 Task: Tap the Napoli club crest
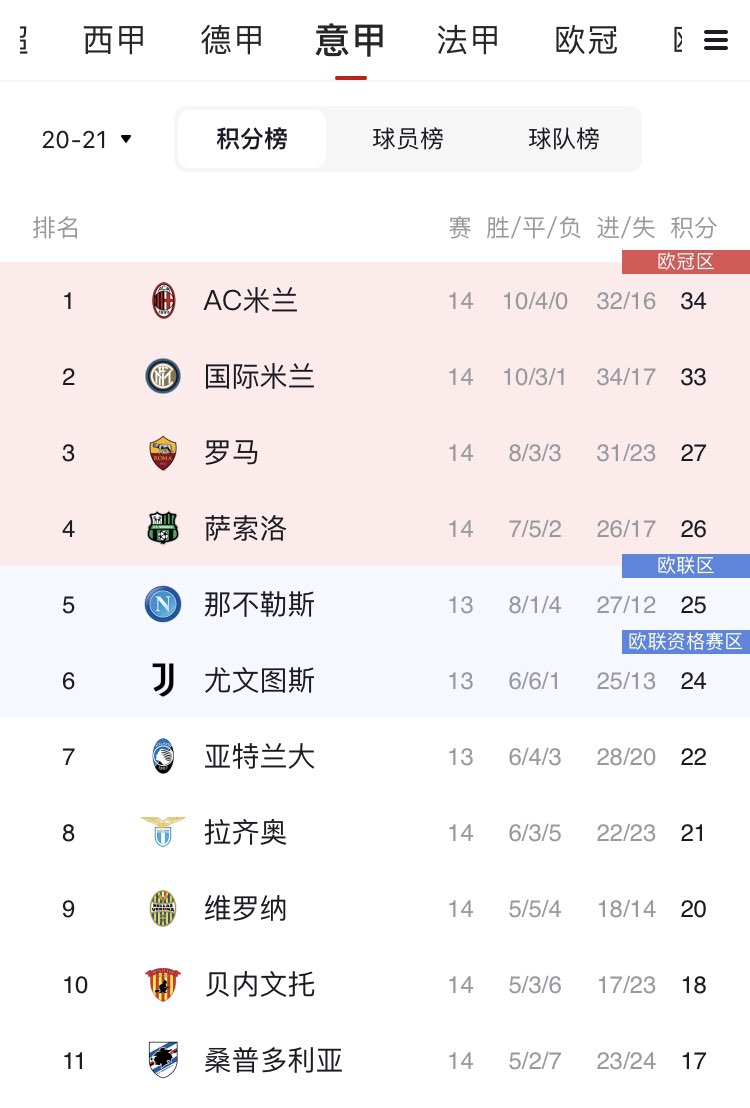(163, 605)
